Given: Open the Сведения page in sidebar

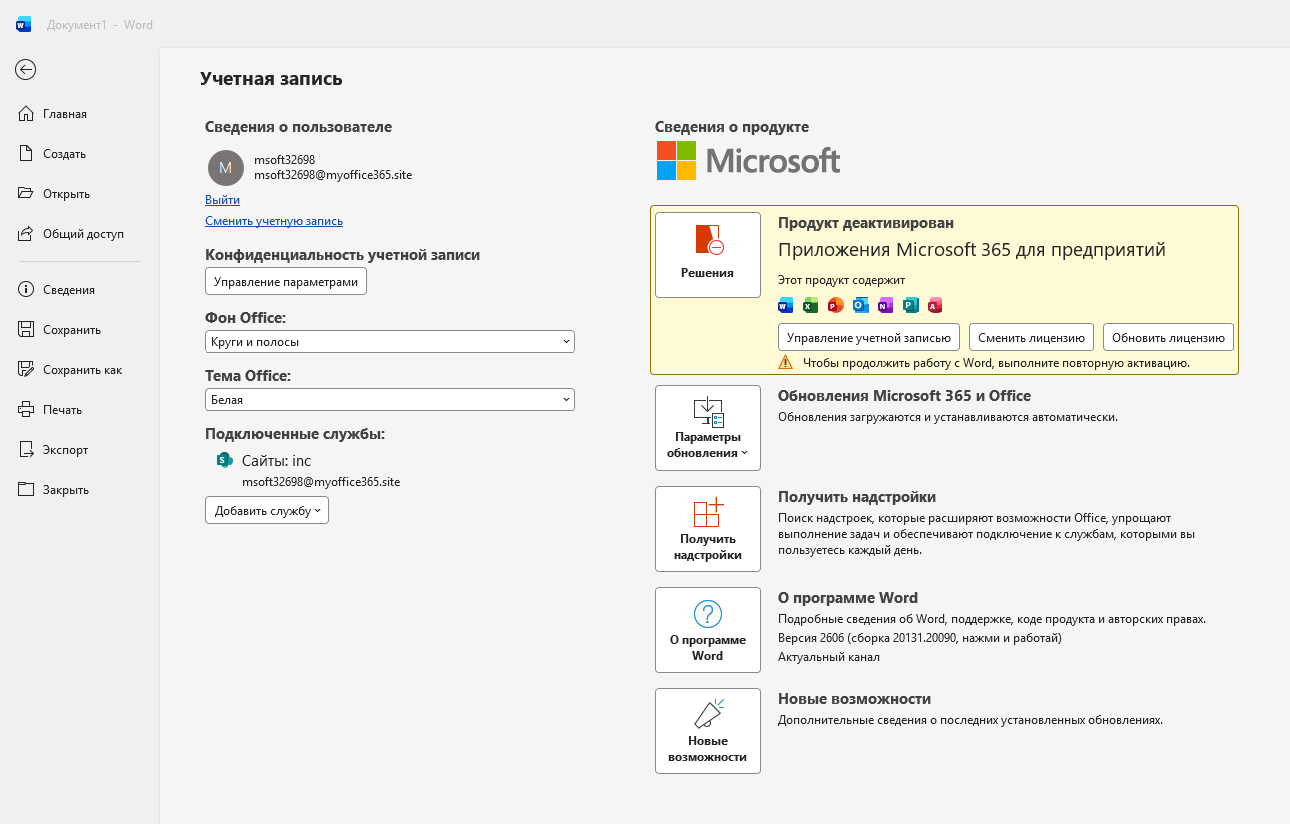Looking at the screenshot, I should 69,290.
